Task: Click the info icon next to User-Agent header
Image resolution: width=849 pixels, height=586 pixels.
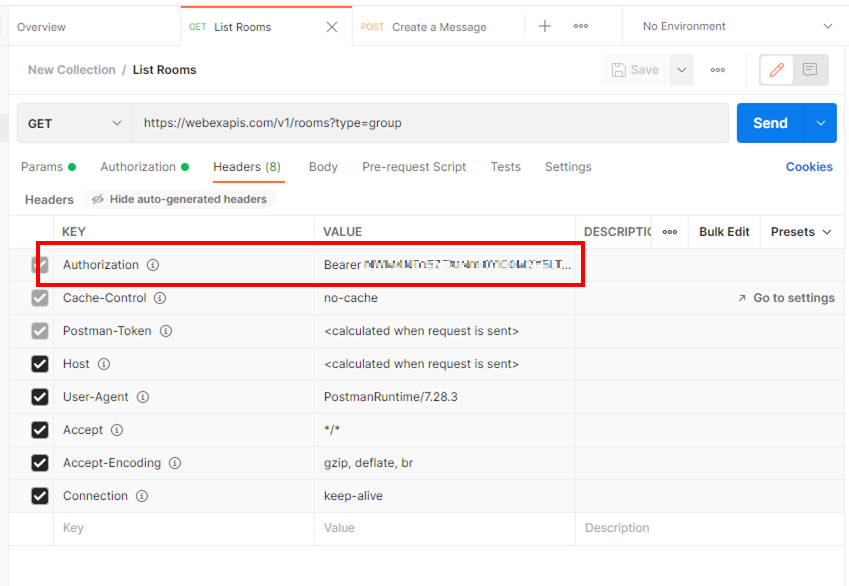Action: pos(141,397)
